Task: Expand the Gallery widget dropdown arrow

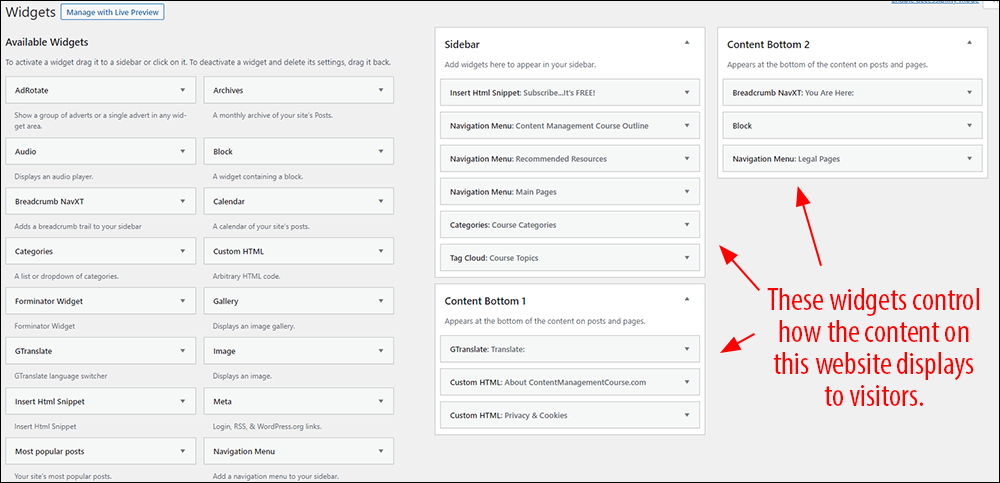Action: pos(381,301)
